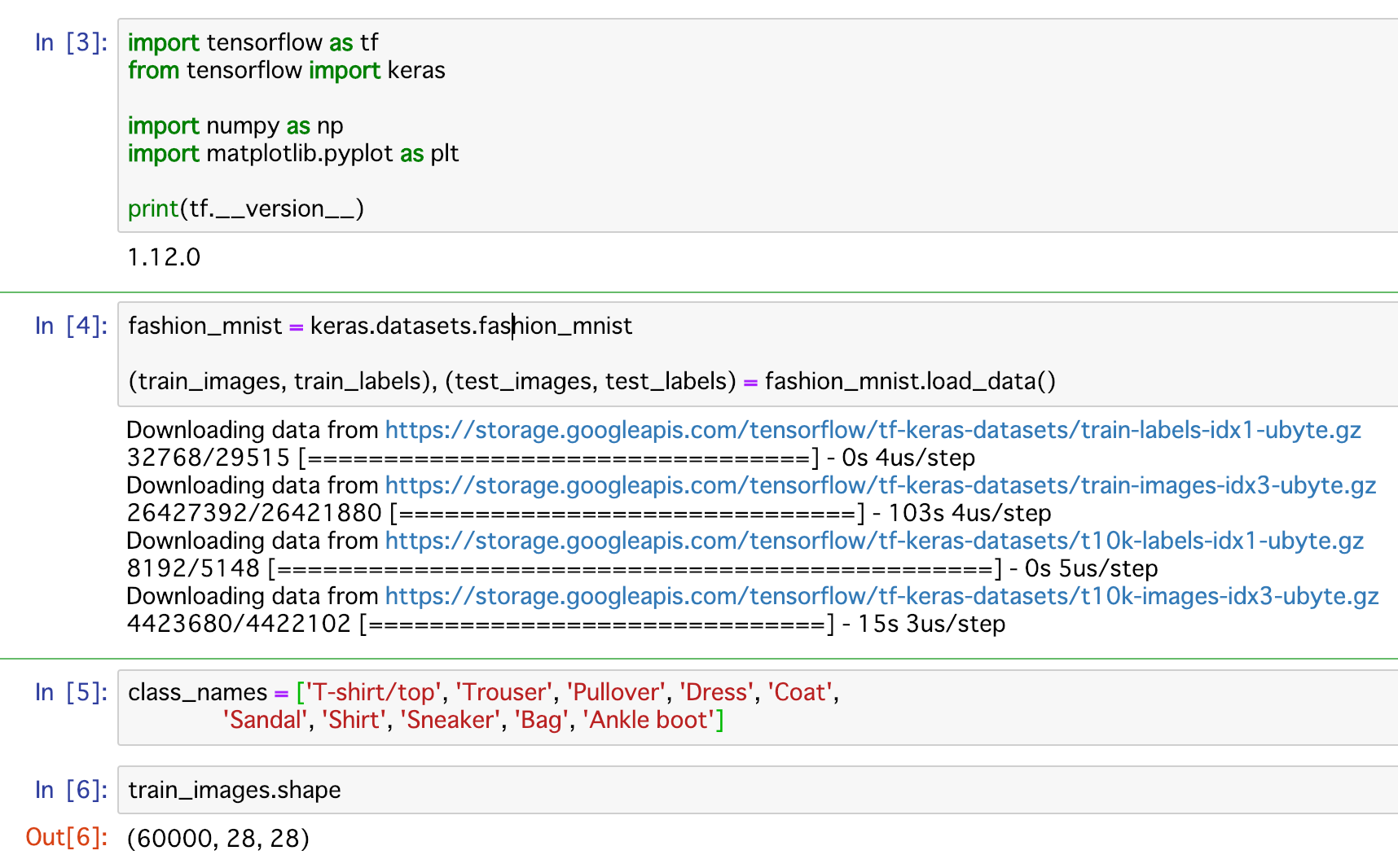Screen dimensions: 1398x868
Task: Click into the tensorflow imports code cell
Action: tap(758, 125)
